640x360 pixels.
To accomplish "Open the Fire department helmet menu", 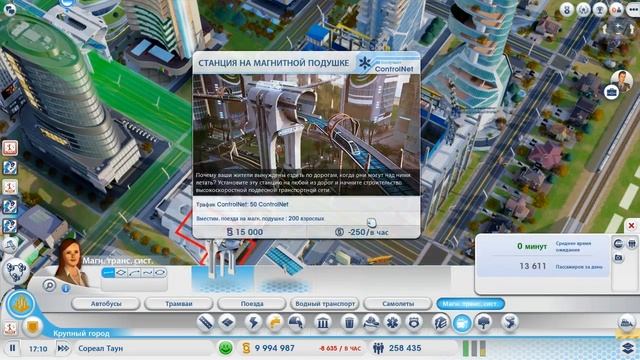I will [x=371, y=322].
